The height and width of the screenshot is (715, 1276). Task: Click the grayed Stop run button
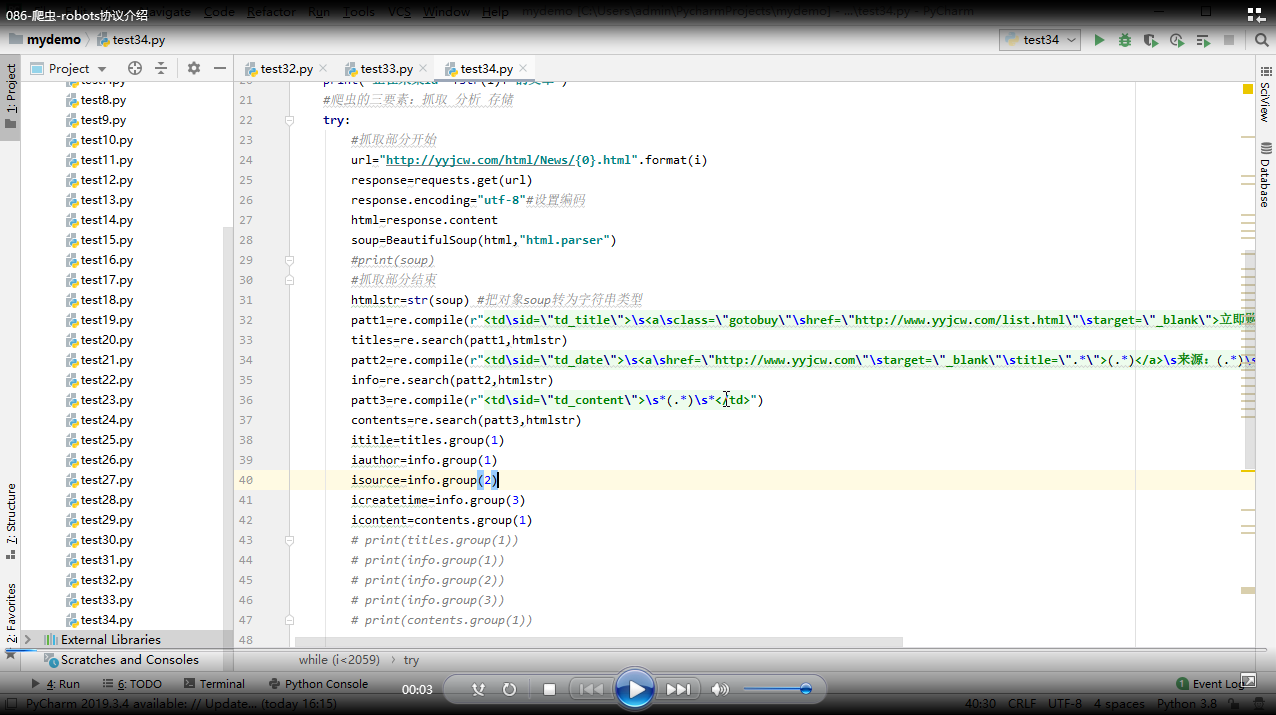pyautogui.click(x=1229, y=40)
